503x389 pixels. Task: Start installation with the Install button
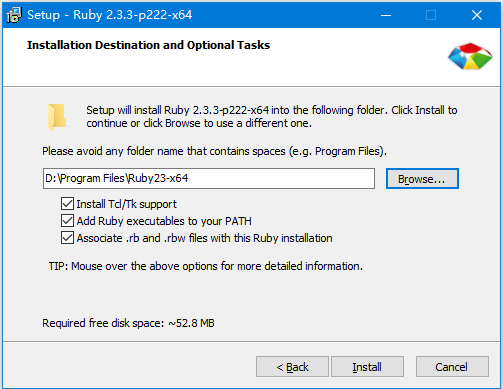click(367, 367)
